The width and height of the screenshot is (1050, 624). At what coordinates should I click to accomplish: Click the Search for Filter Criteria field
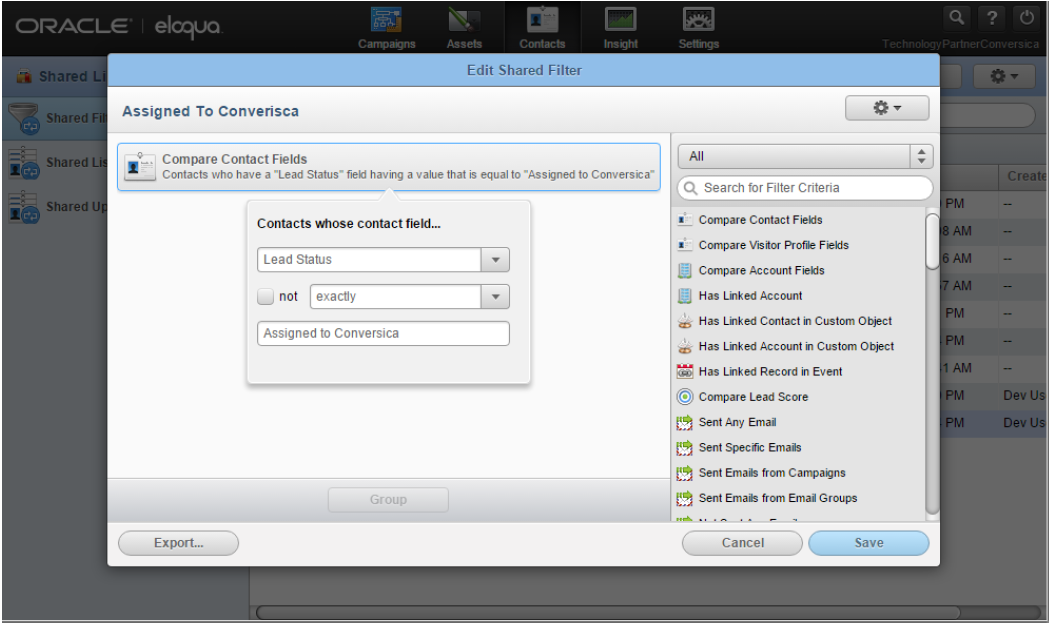(805, 188)
